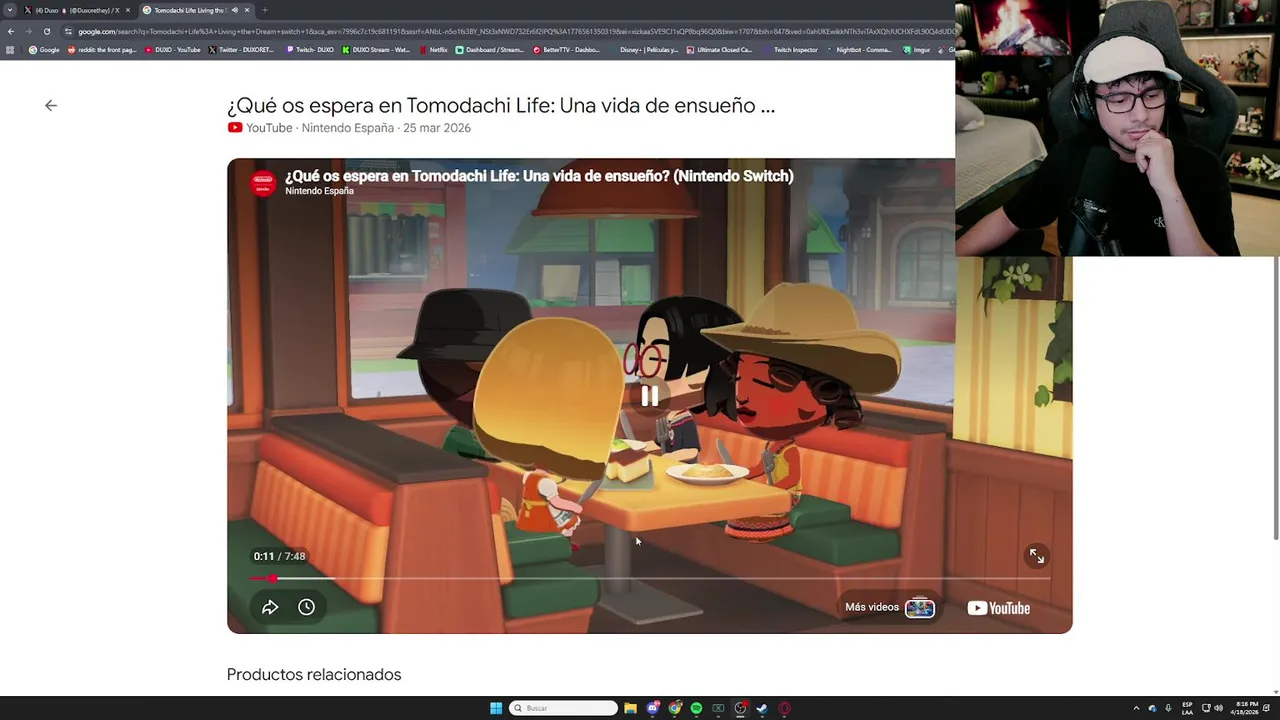Viewport: 1280px width, 720px height.
Task: Click the Productos relacionados heading
Action: point(314,675)
